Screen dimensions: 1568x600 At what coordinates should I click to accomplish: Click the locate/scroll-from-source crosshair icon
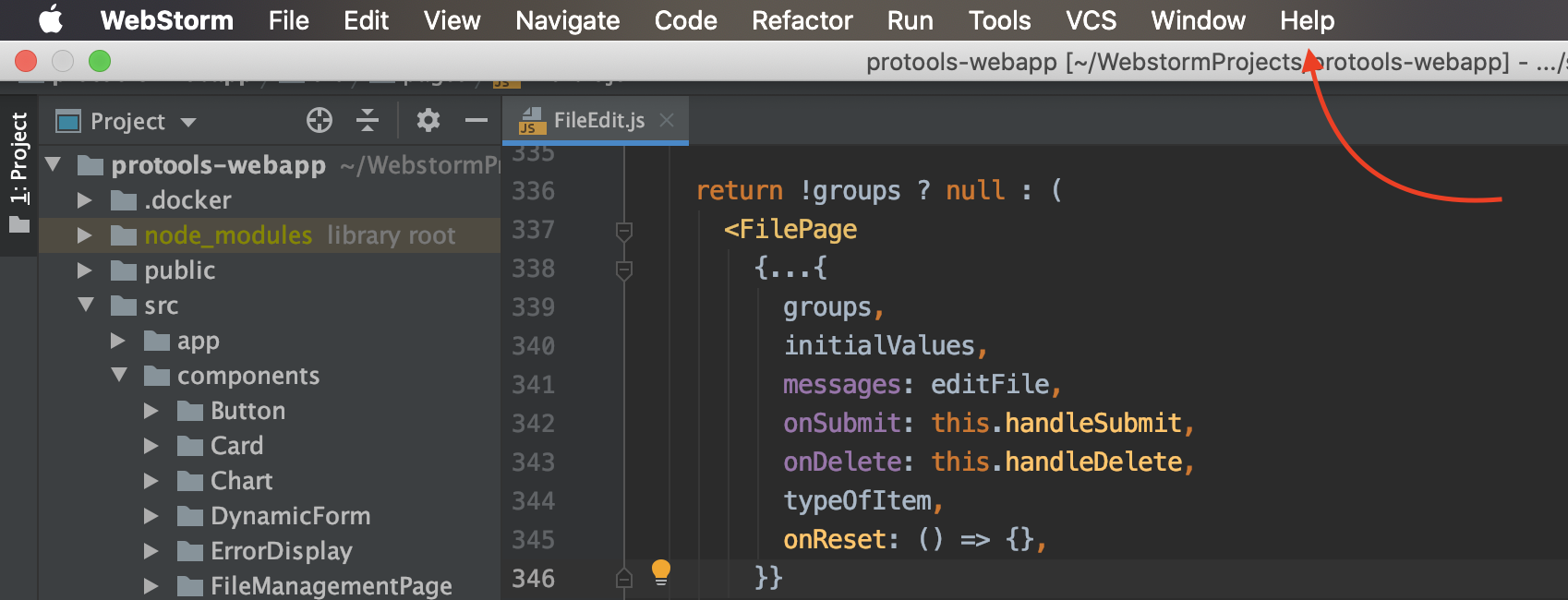[x=320, y=120]
